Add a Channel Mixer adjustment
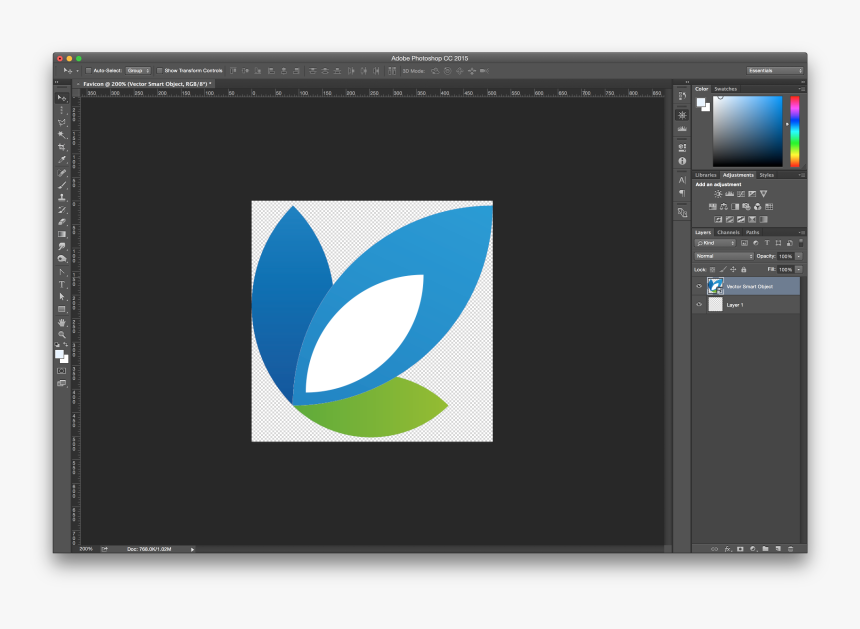The image size is (860, 629). click(x=757, y=207)
